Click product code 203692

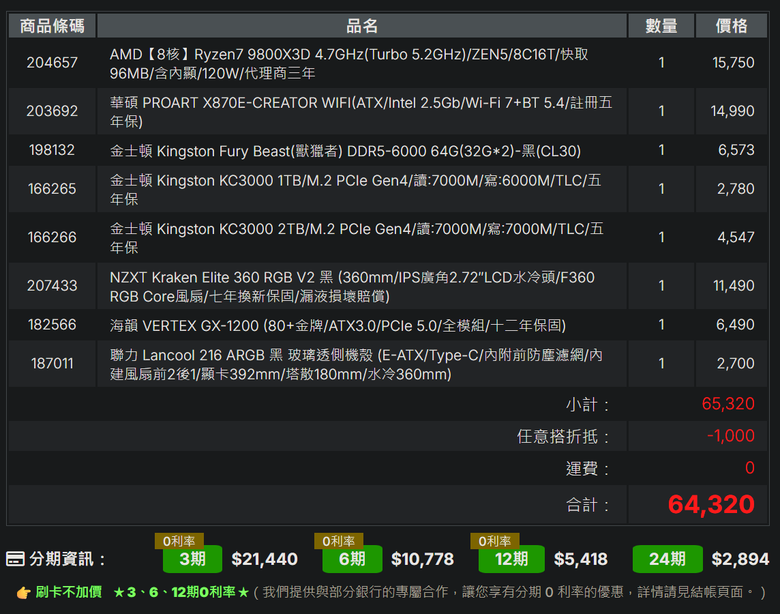coord(52,111)
